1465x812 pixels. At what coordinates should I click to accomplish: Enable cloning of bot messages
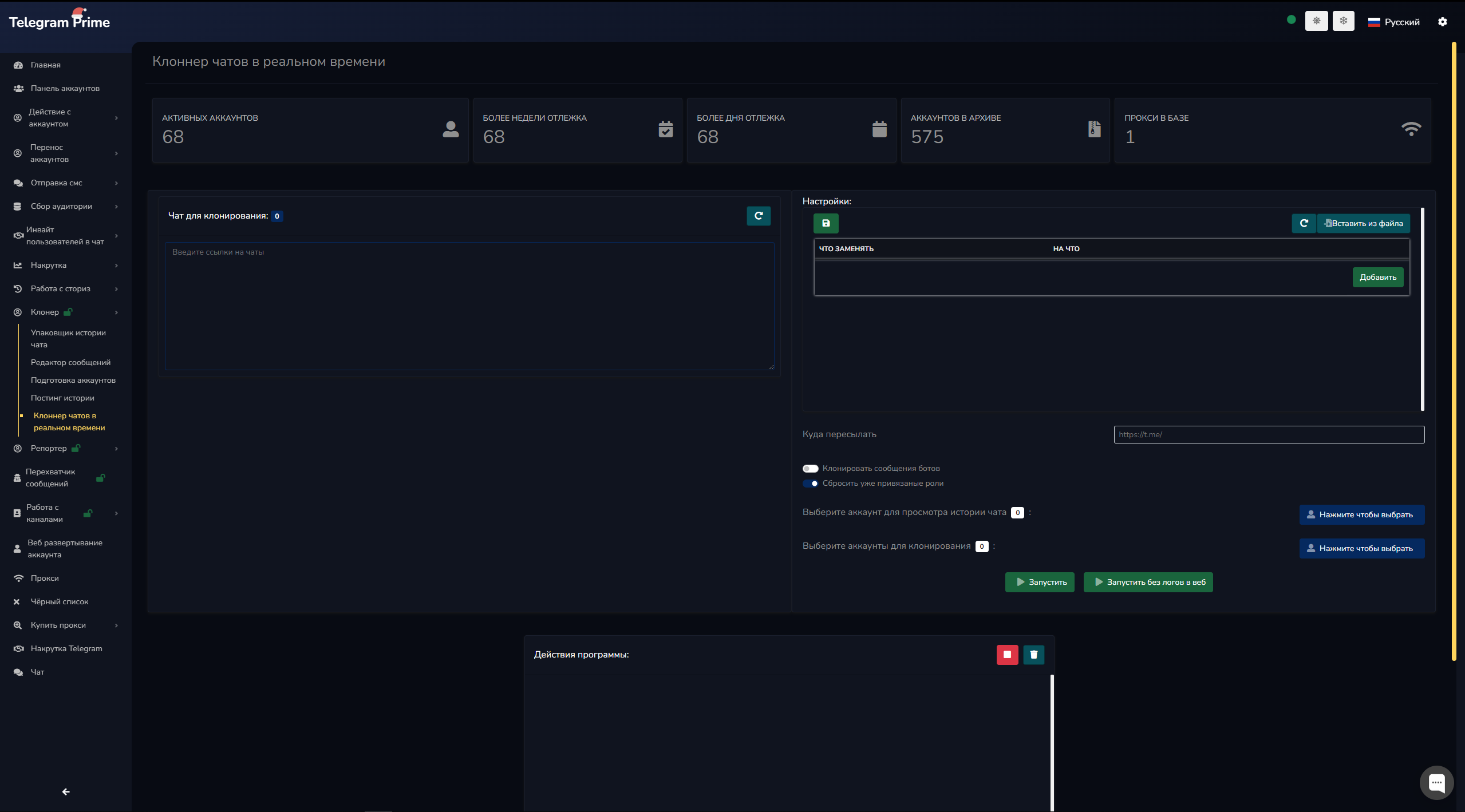(x=810, y=469)
